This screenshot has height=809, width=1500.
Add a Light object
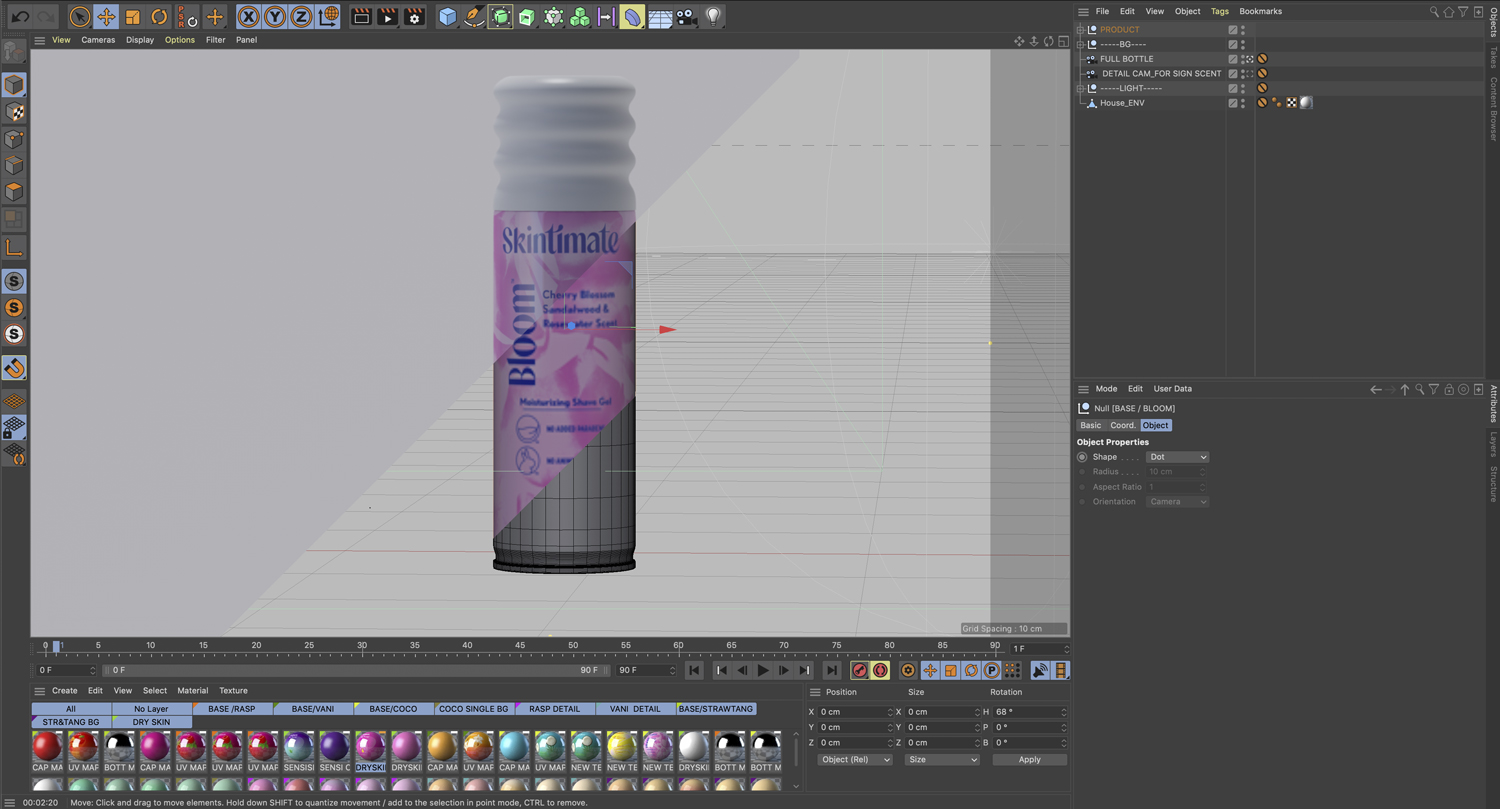(713, 17)
